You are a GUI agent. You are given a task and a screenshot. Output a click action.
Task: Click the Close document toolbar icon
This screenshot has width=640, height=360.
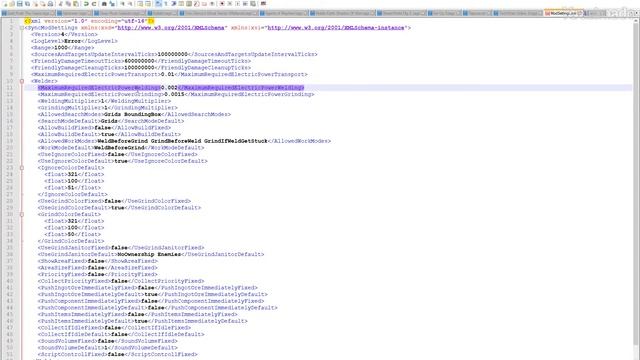(35, 4)
